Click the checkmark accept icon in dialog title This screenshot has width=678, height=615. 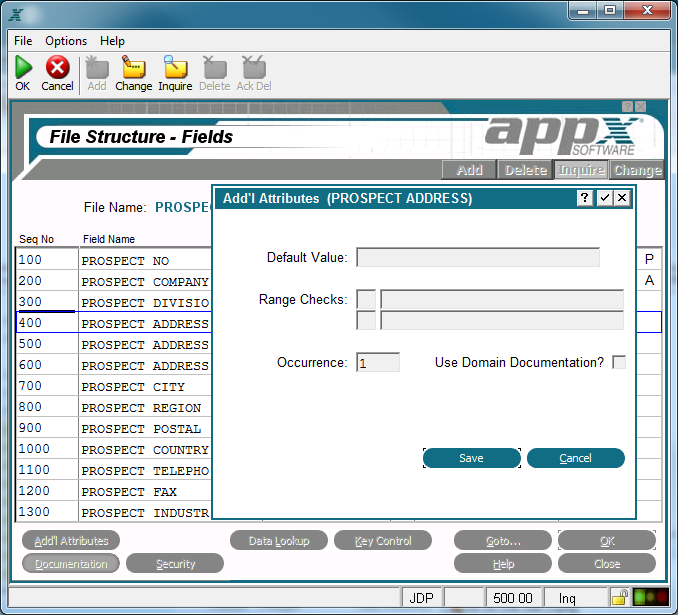tap(604, 198)
